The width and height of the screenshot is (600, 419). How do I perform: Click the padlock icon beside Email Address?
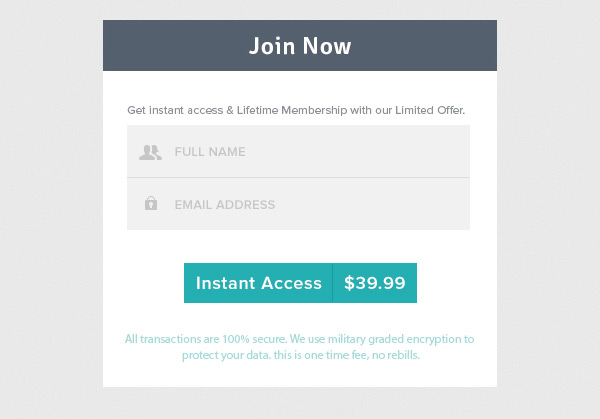click(151, 204)
